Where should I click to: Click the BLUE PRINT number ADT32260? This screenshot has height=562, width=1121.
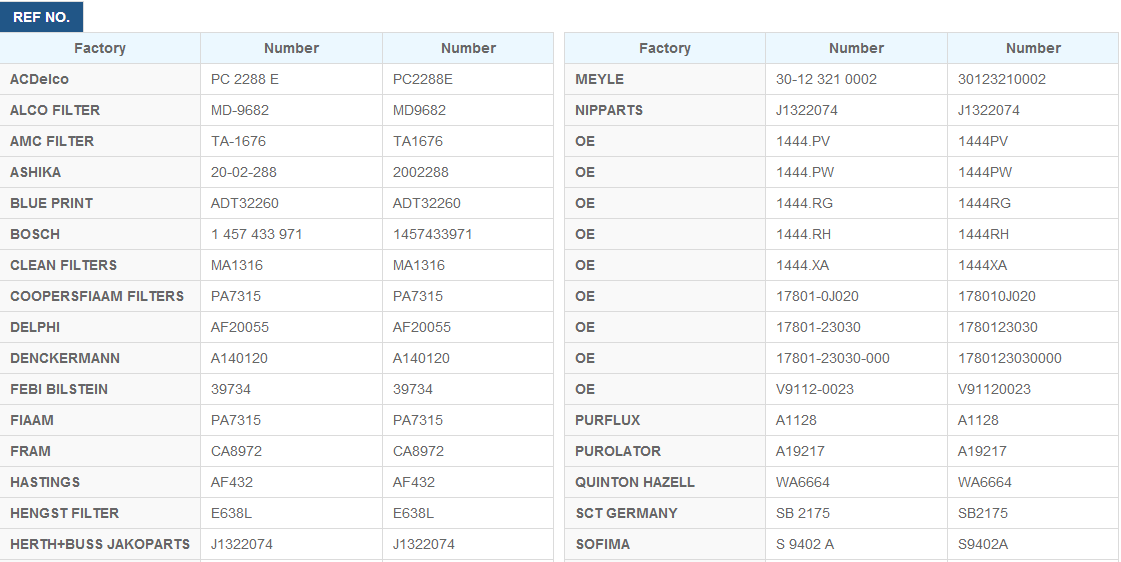point(245,203)
